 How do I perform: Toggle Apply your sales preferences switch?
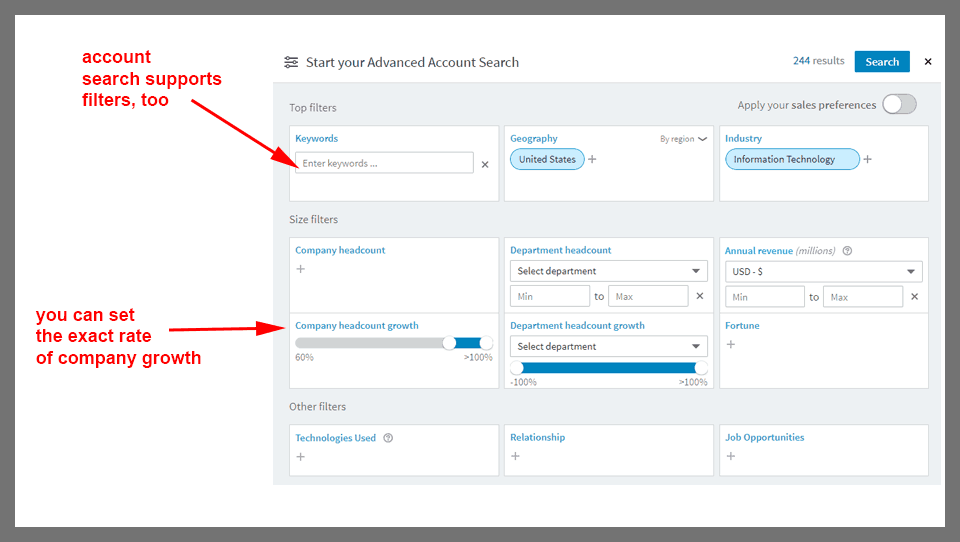pos(899,104)
